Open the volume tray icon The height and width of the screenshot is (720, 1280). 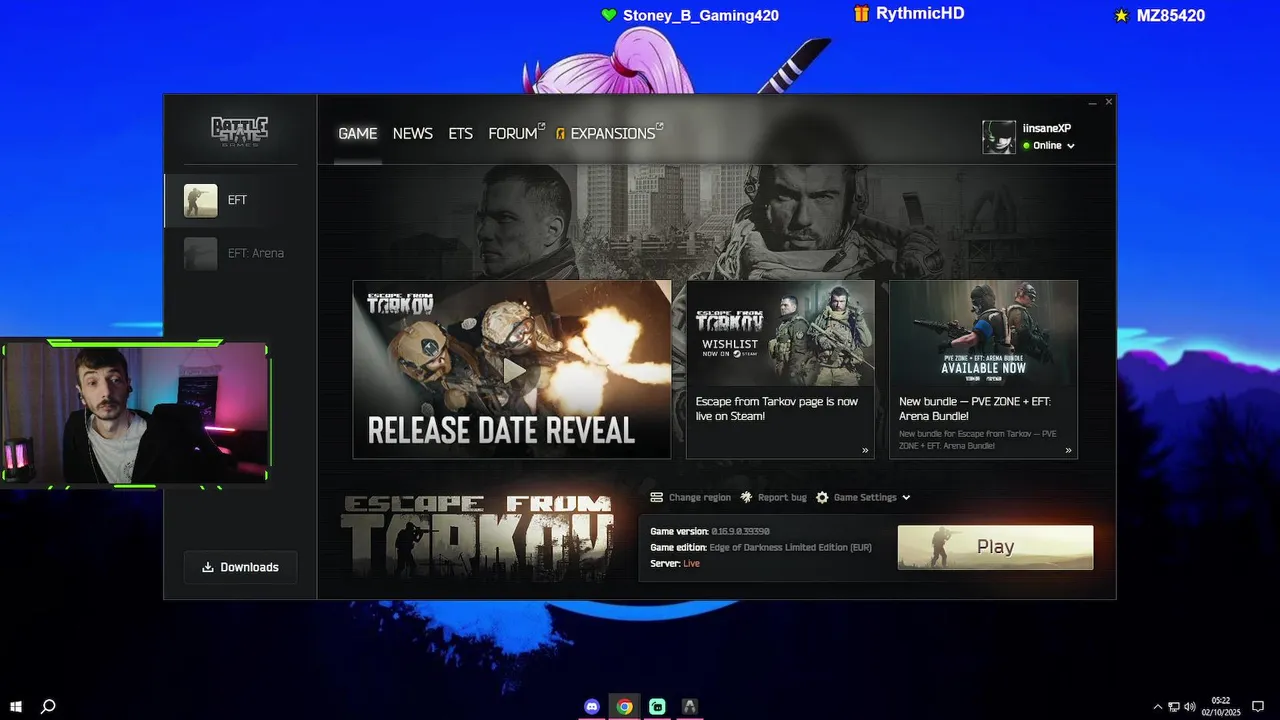click(x=1190, y=706)
